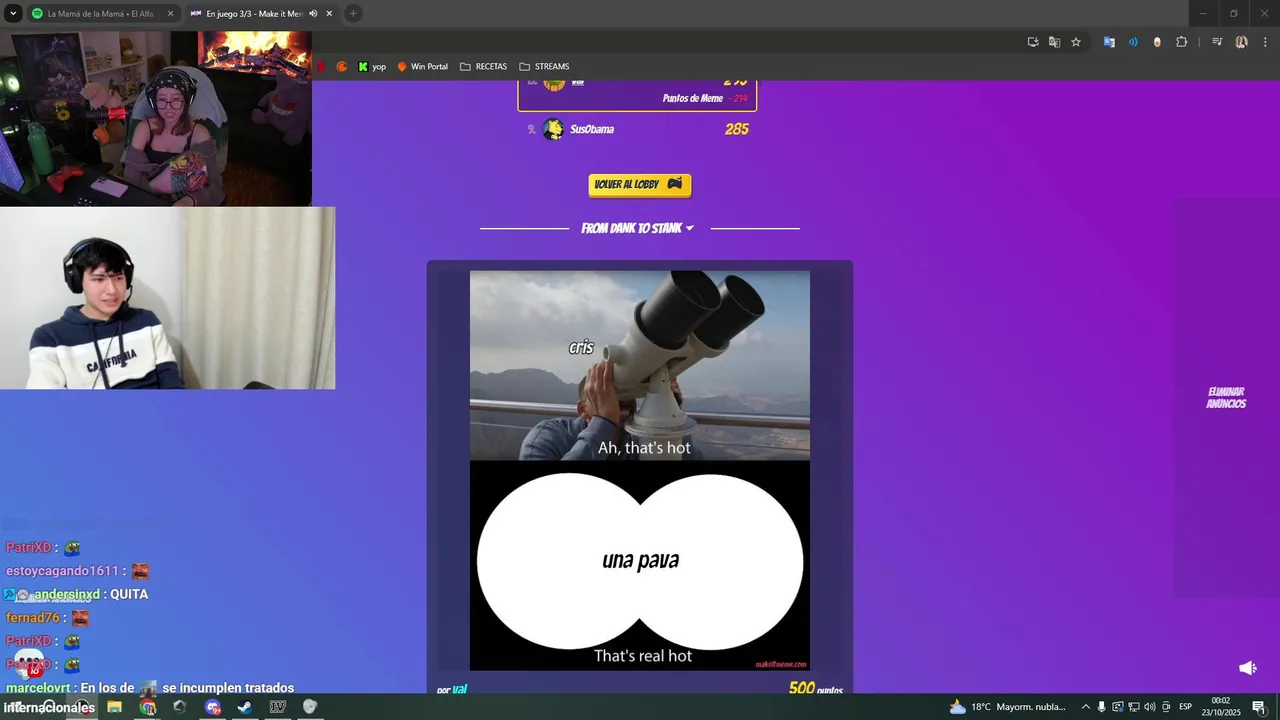
Task: Open the Extensions puzzle piece menu
Action: point(1182,42)
